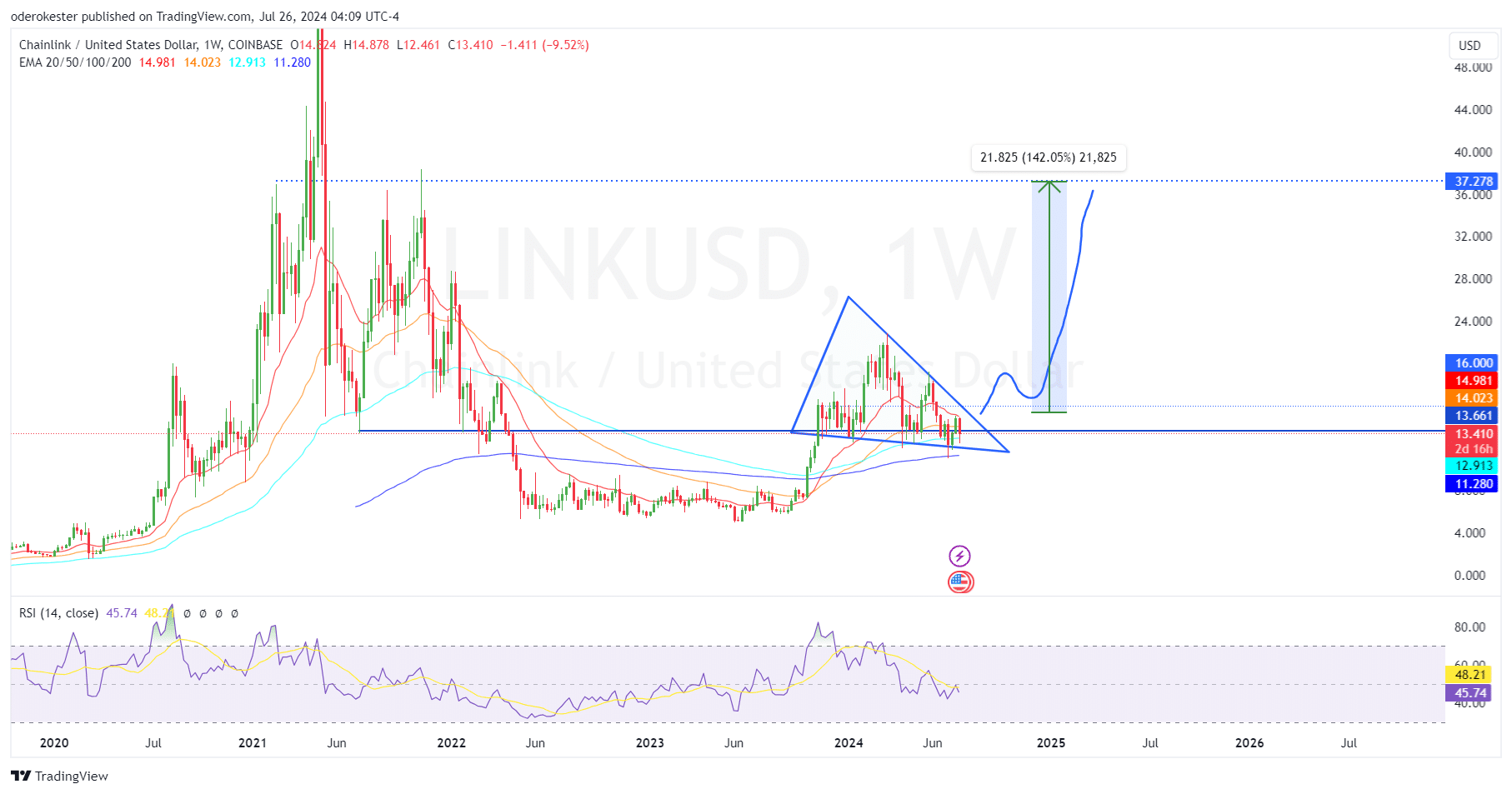
Task: Click the 2023 label on time axis
Action: click(650, 743)
